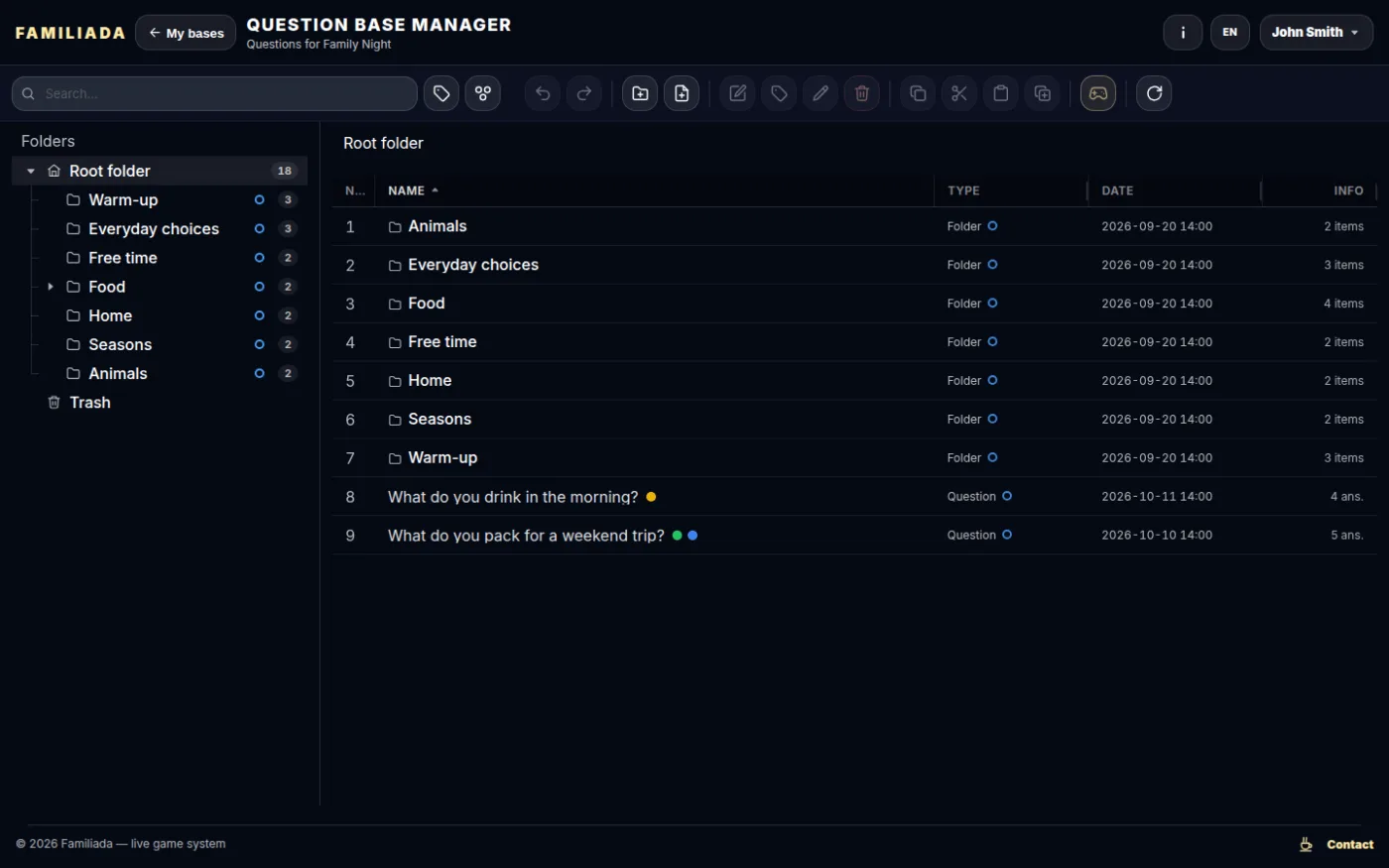This screenshot has height=868, width=1389.
Task: Click the yellow tag dot on morning drink question
Action: click(651, 497)
